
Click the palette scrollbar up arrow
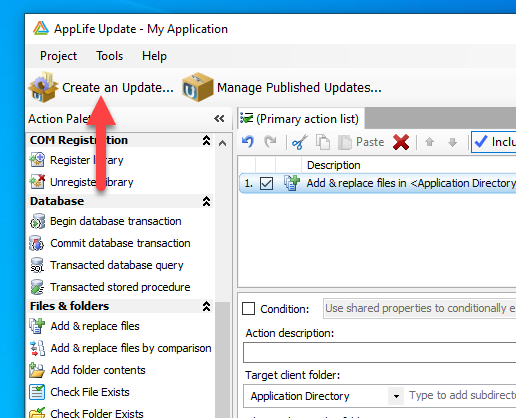pyautogui.click(x=222, y=144)
